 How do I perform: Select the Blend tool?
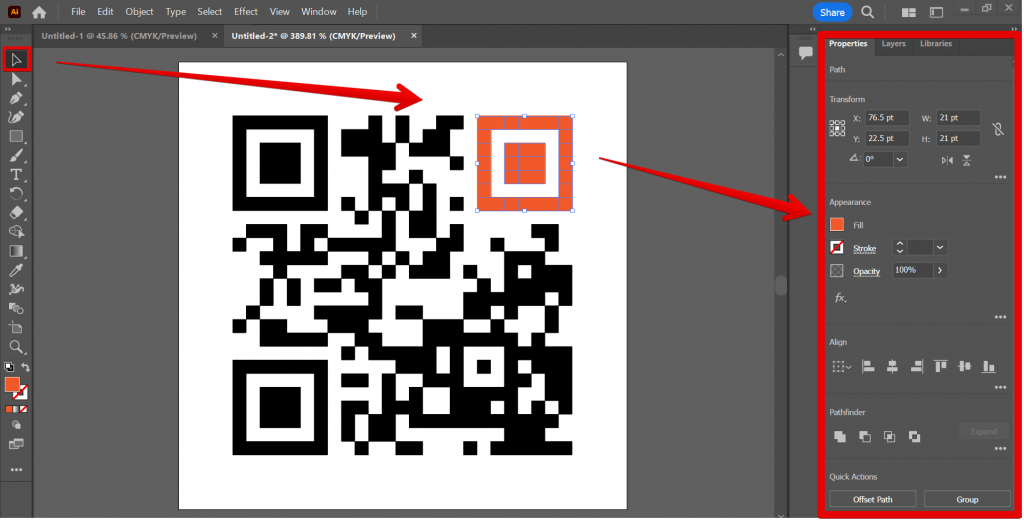16,308
